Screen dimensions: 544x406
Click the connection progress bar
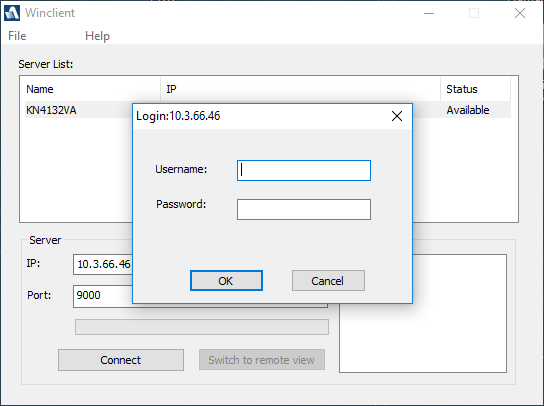pyautogui.click(x=202, y=327)
